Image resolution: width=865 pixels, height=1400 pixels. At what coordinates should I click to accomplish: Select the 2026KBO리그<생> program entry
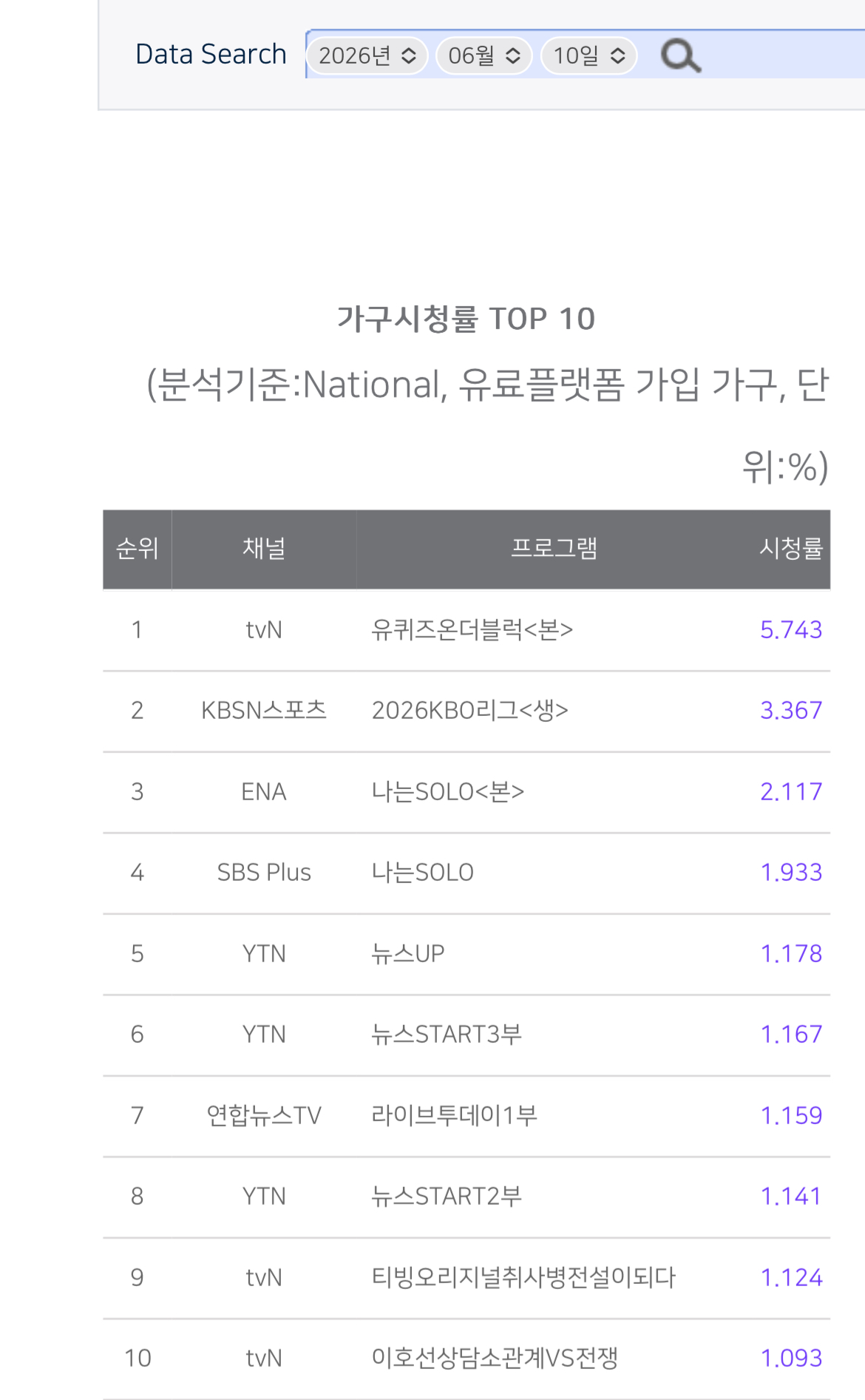[x=470, y=711]
